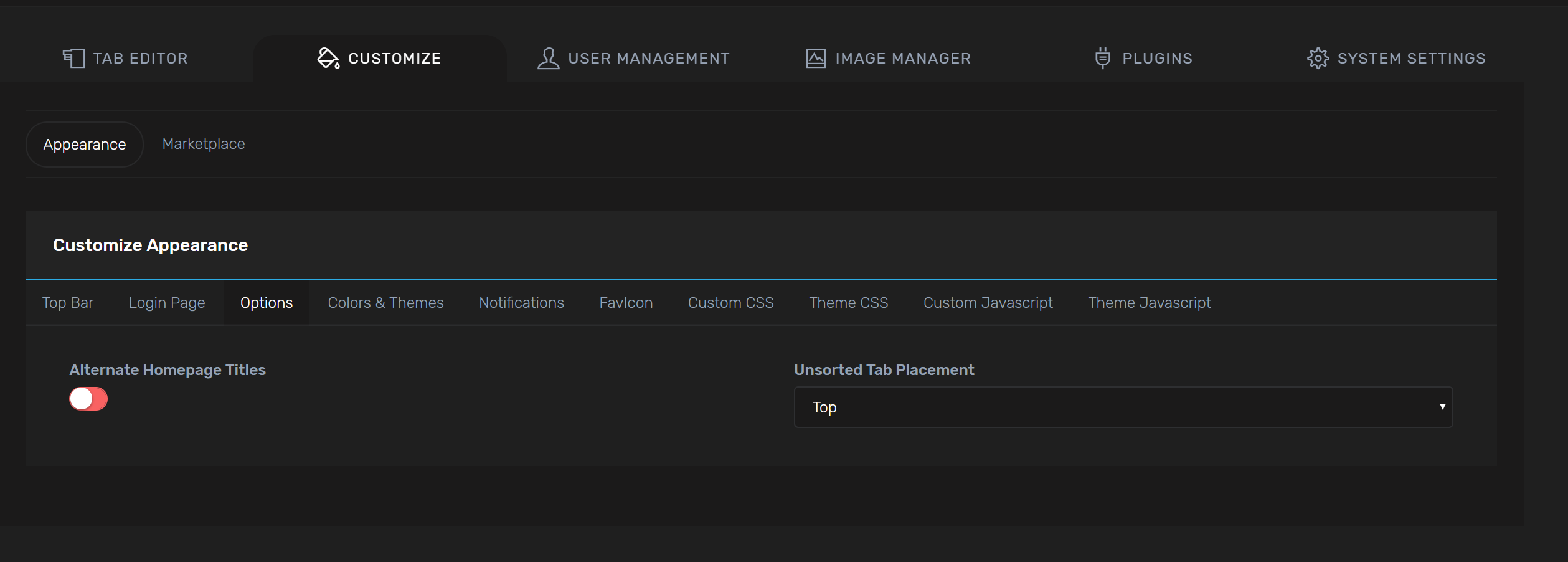Screen dimensions: 1568x562
Task: Open the Top Bar settings tab
Action: tap(68, 303)
